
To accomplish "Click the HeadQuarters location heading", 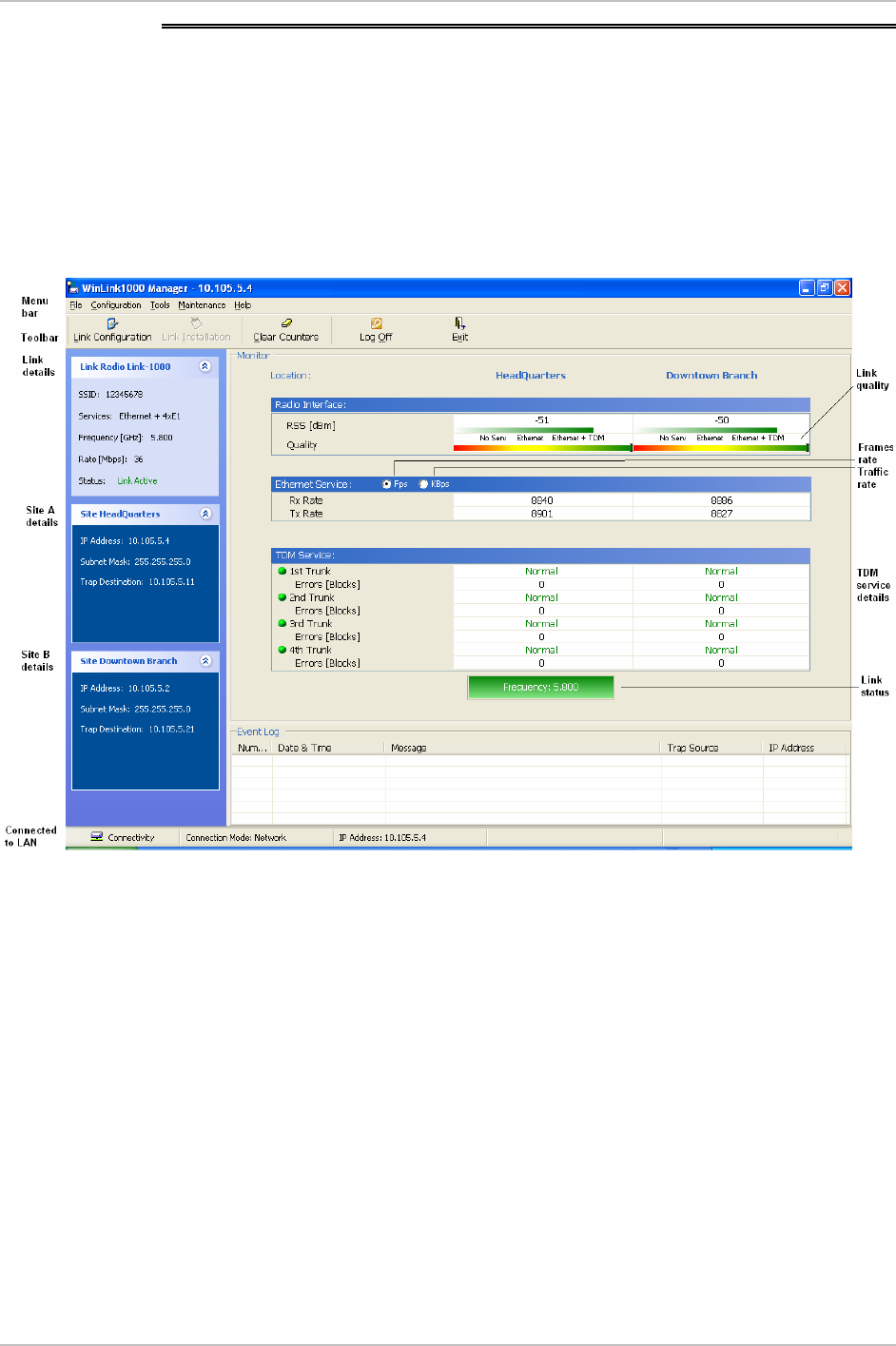I will coord(531,376).
